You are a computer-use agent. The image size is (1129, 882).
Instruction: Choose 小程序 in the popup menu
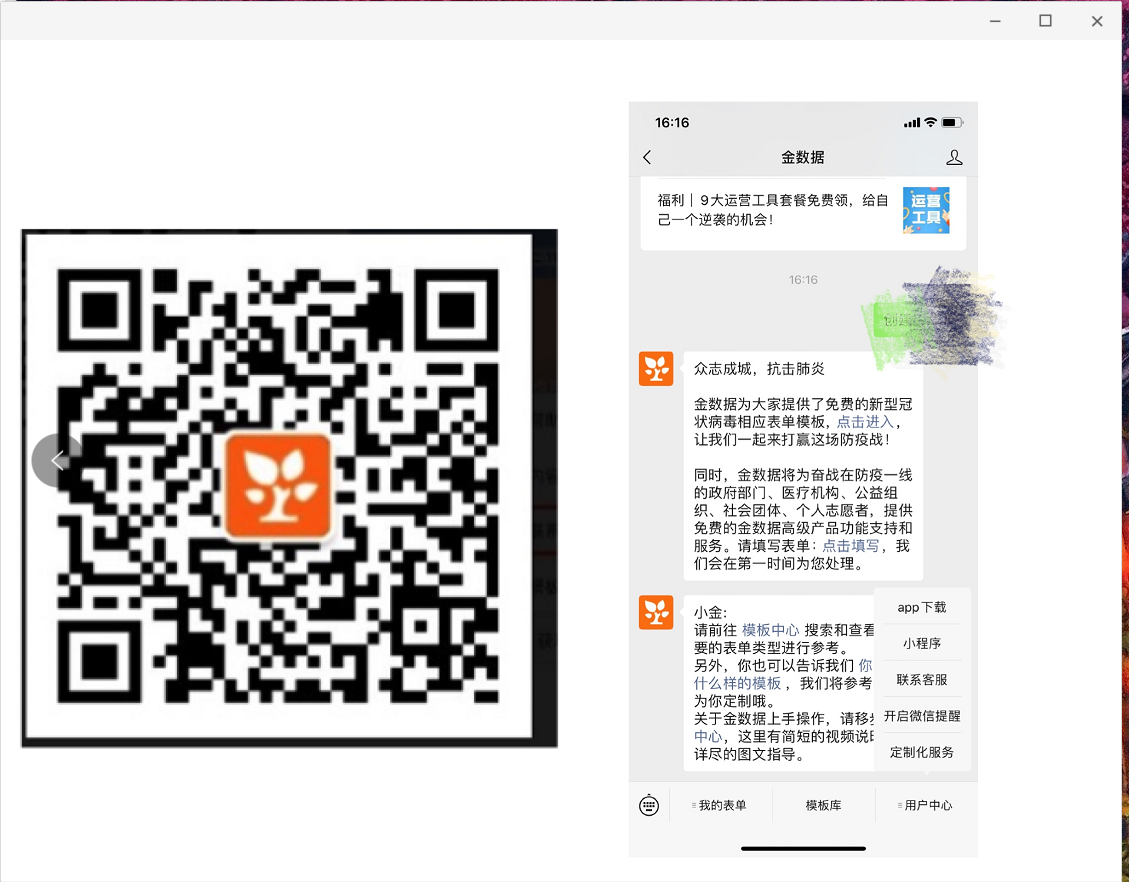click(921, 643)
